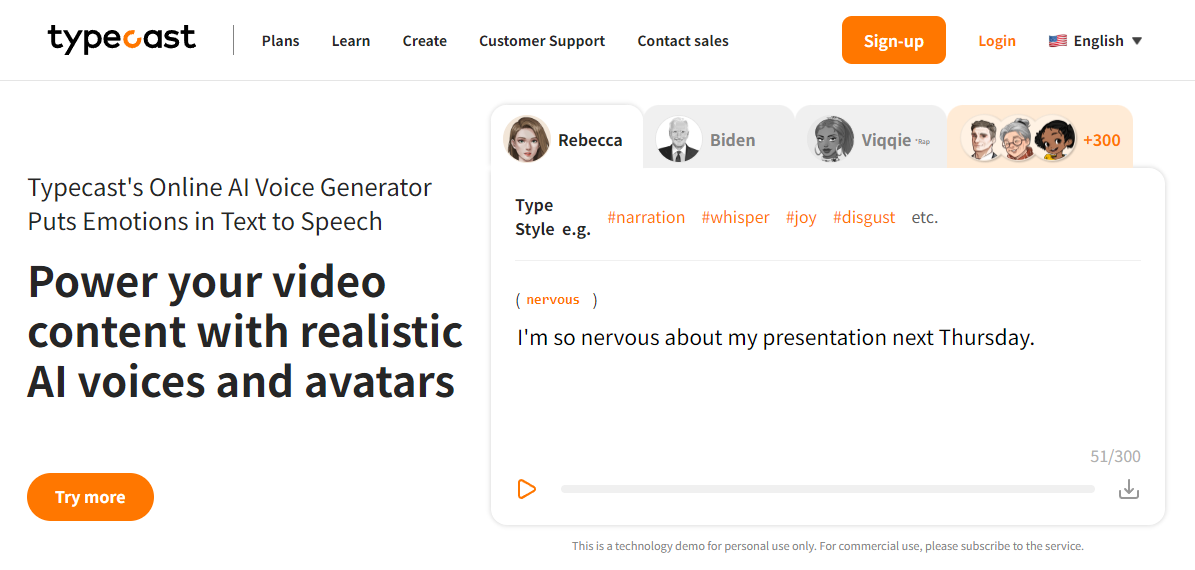This screenshot has height=570, width=1195.
Task: Open the +300 more voices tab
Action: [1040, 137]
